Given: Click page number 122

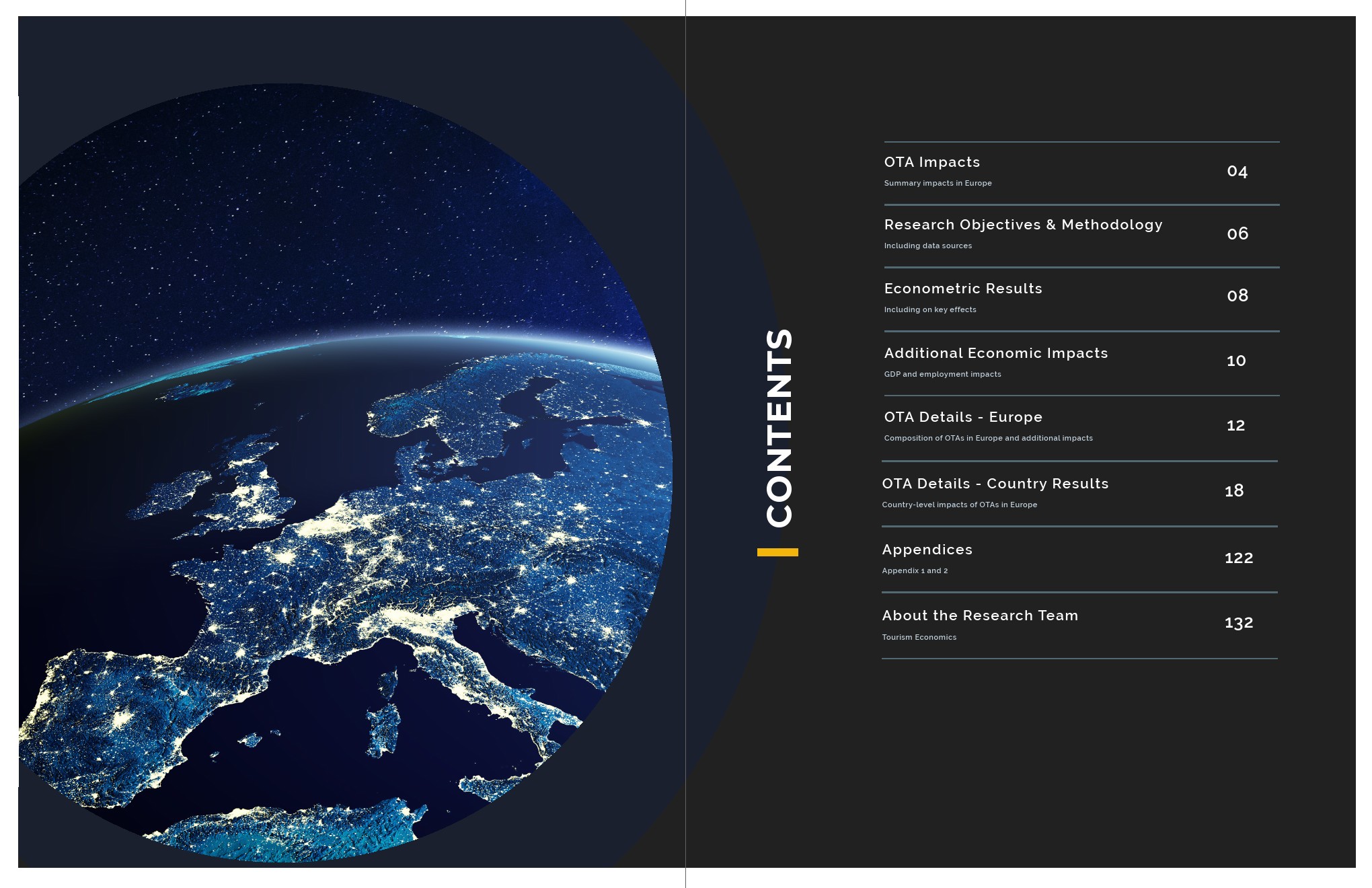Looking at the screenshot, I should (x=1238, y=558).
